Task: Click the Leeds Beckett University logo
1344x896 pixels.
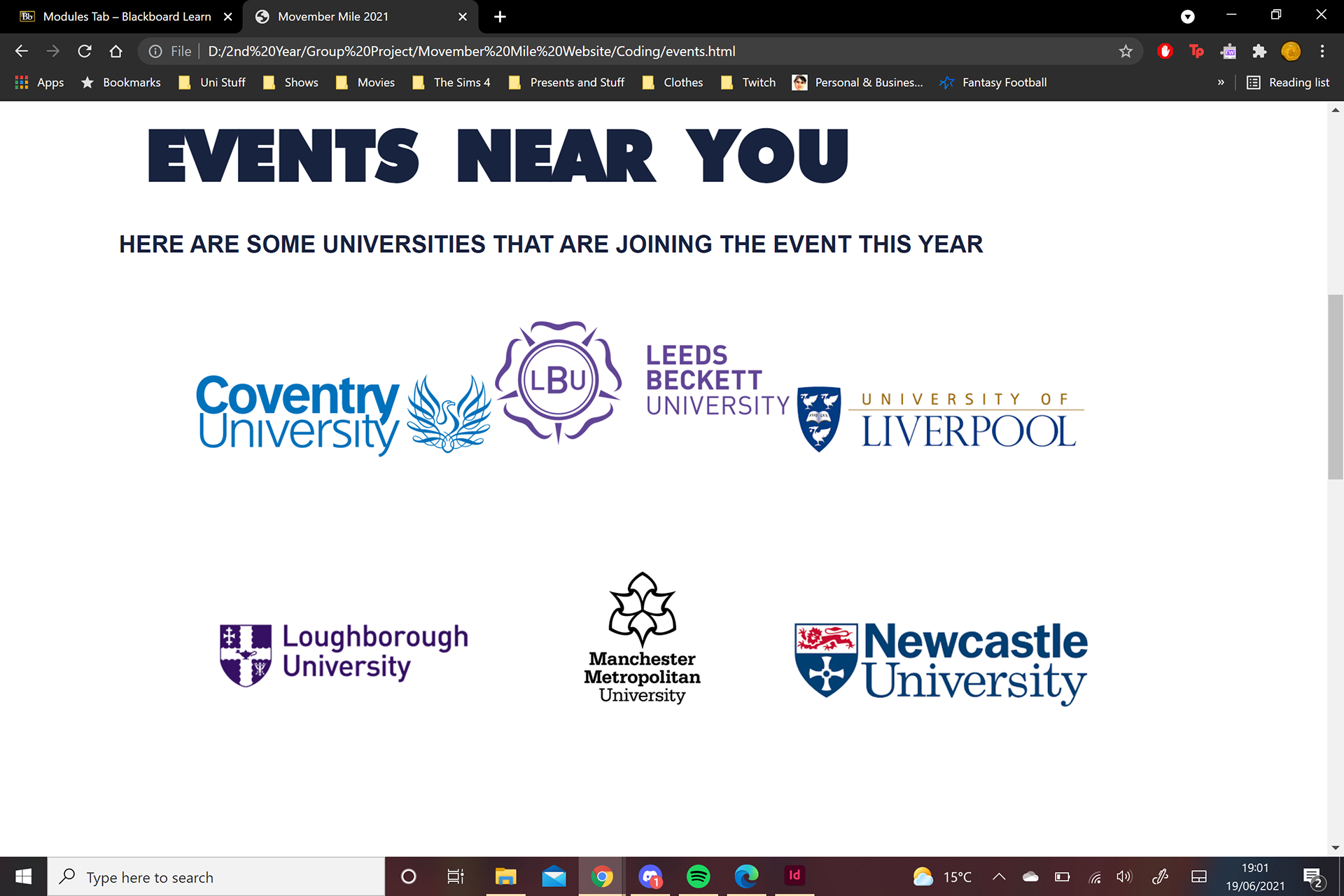Action: 642,382
